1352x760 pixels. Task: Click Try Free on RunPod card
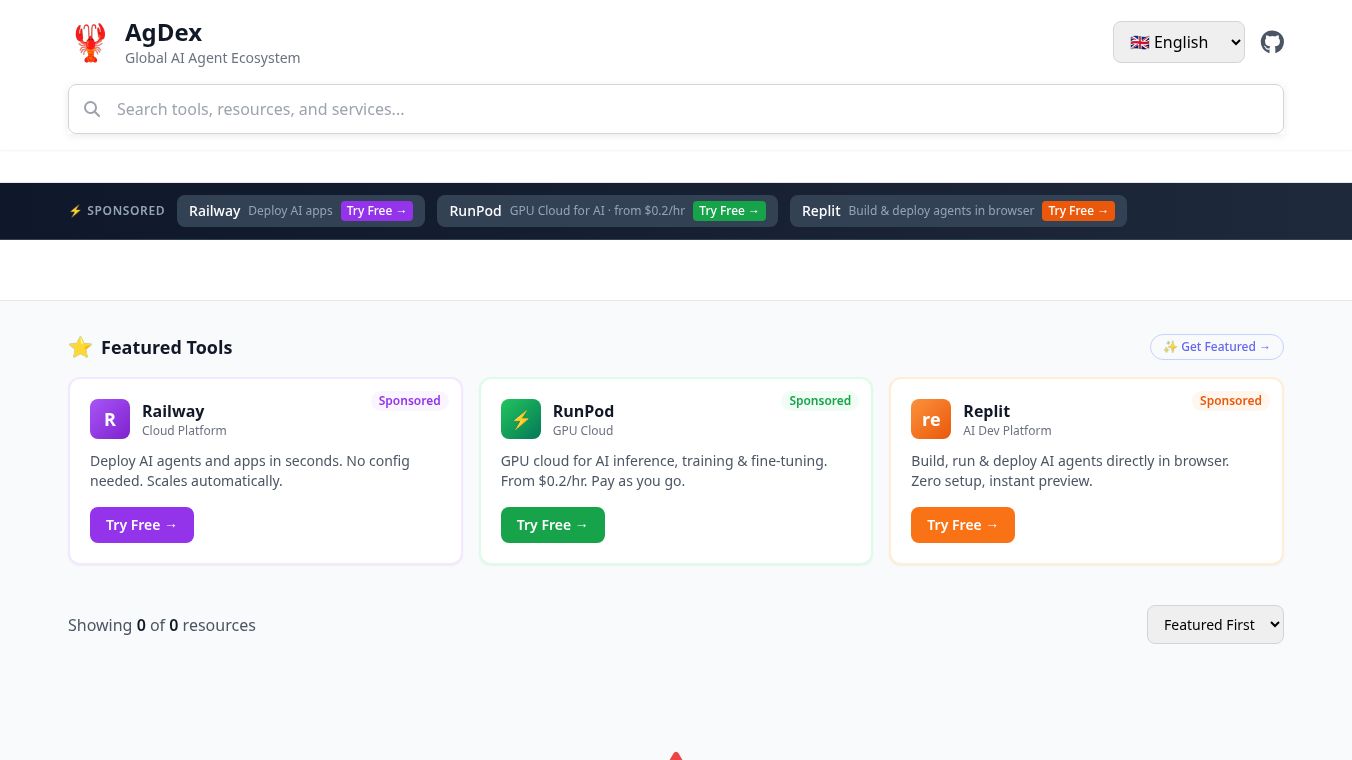(x=553, y=525)
